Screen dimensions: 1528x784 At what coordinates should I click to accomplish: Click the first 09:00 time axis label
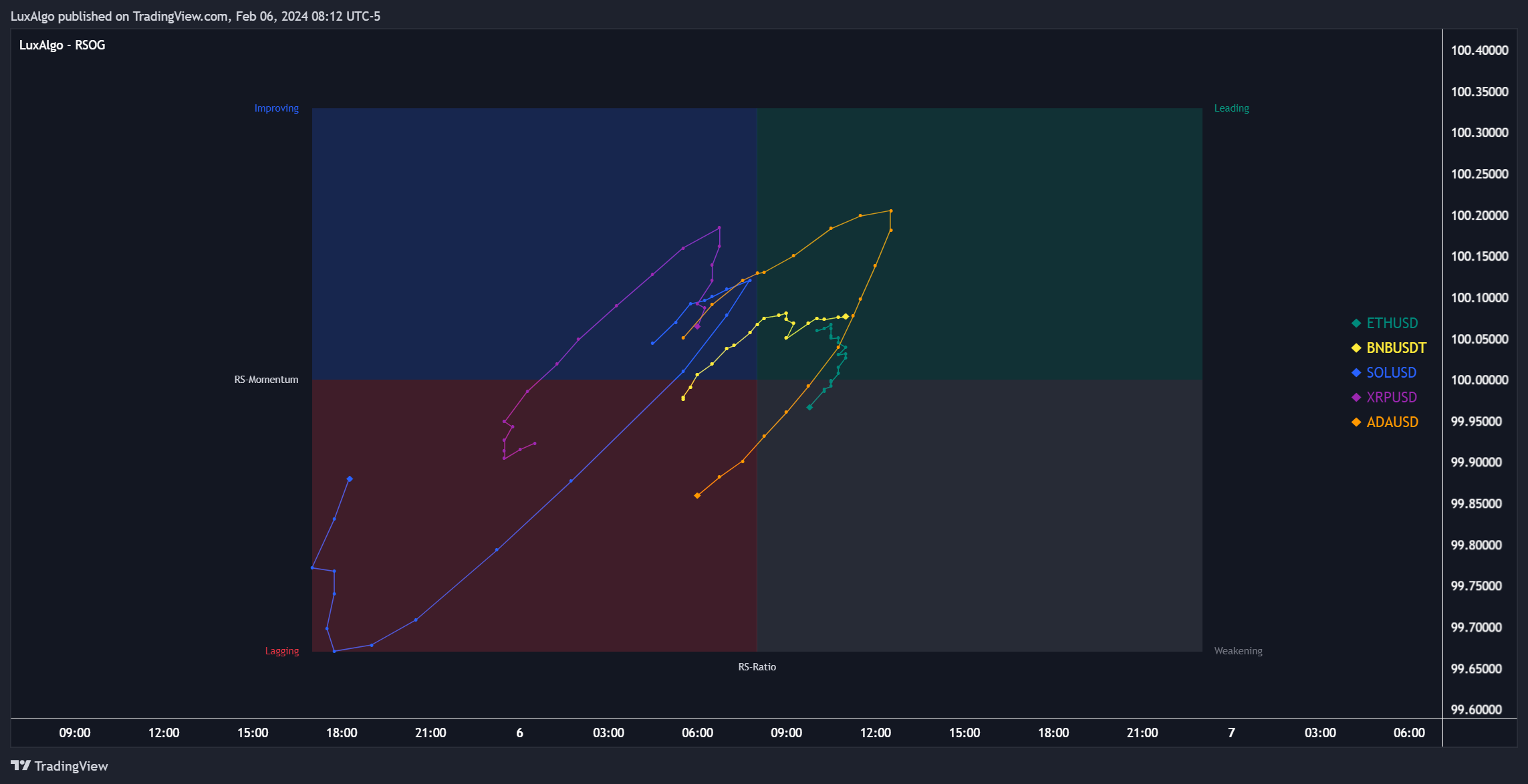75,733
